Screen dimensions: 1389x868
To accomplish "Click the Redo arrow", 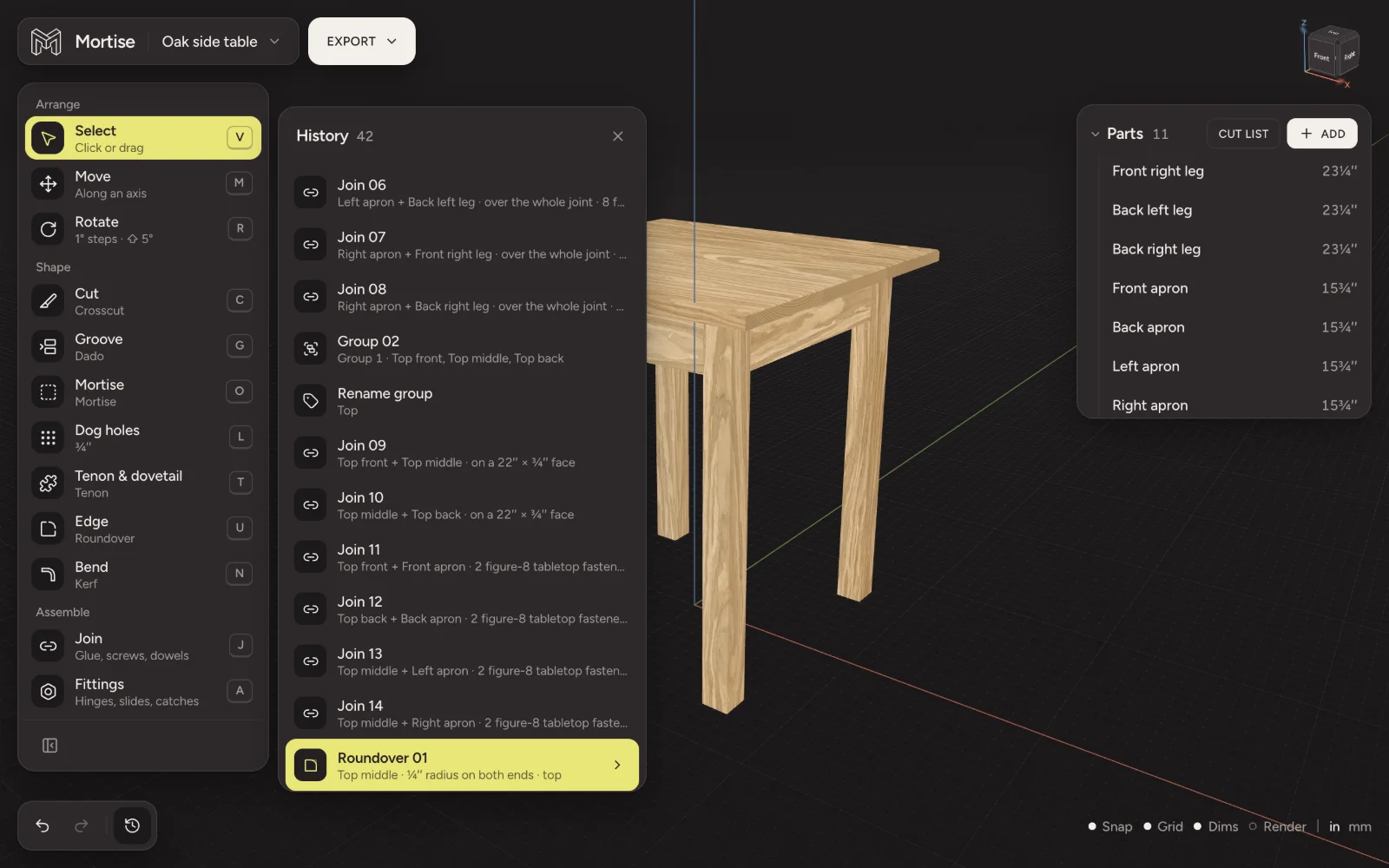I will (82, 825).
